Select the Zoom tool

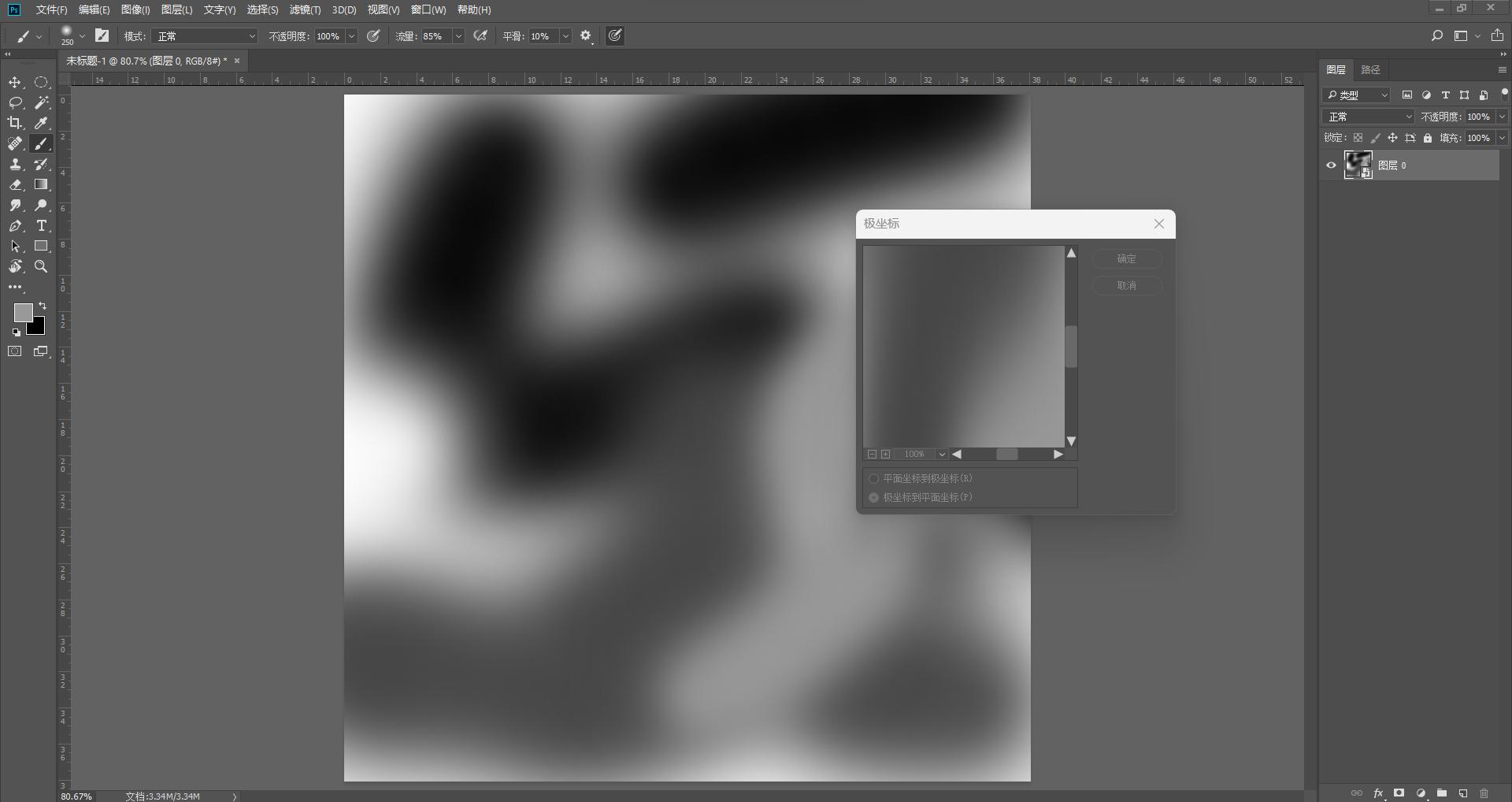click(x=41, y=266)
